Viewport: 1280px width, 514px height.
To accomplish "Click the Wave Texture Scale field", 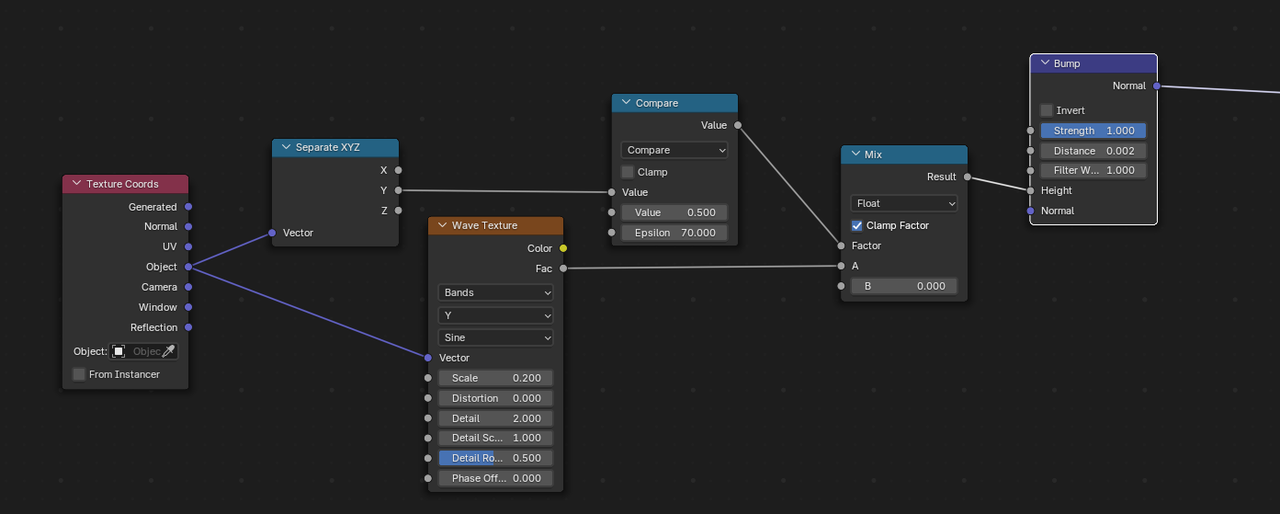I will [x=495, y=378].
